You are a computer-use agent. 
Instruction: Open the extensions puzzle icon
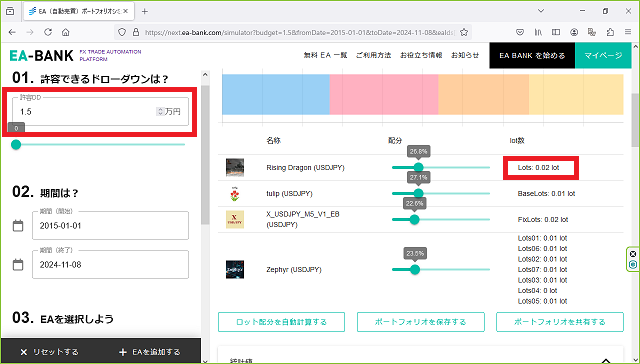point(610,32)
